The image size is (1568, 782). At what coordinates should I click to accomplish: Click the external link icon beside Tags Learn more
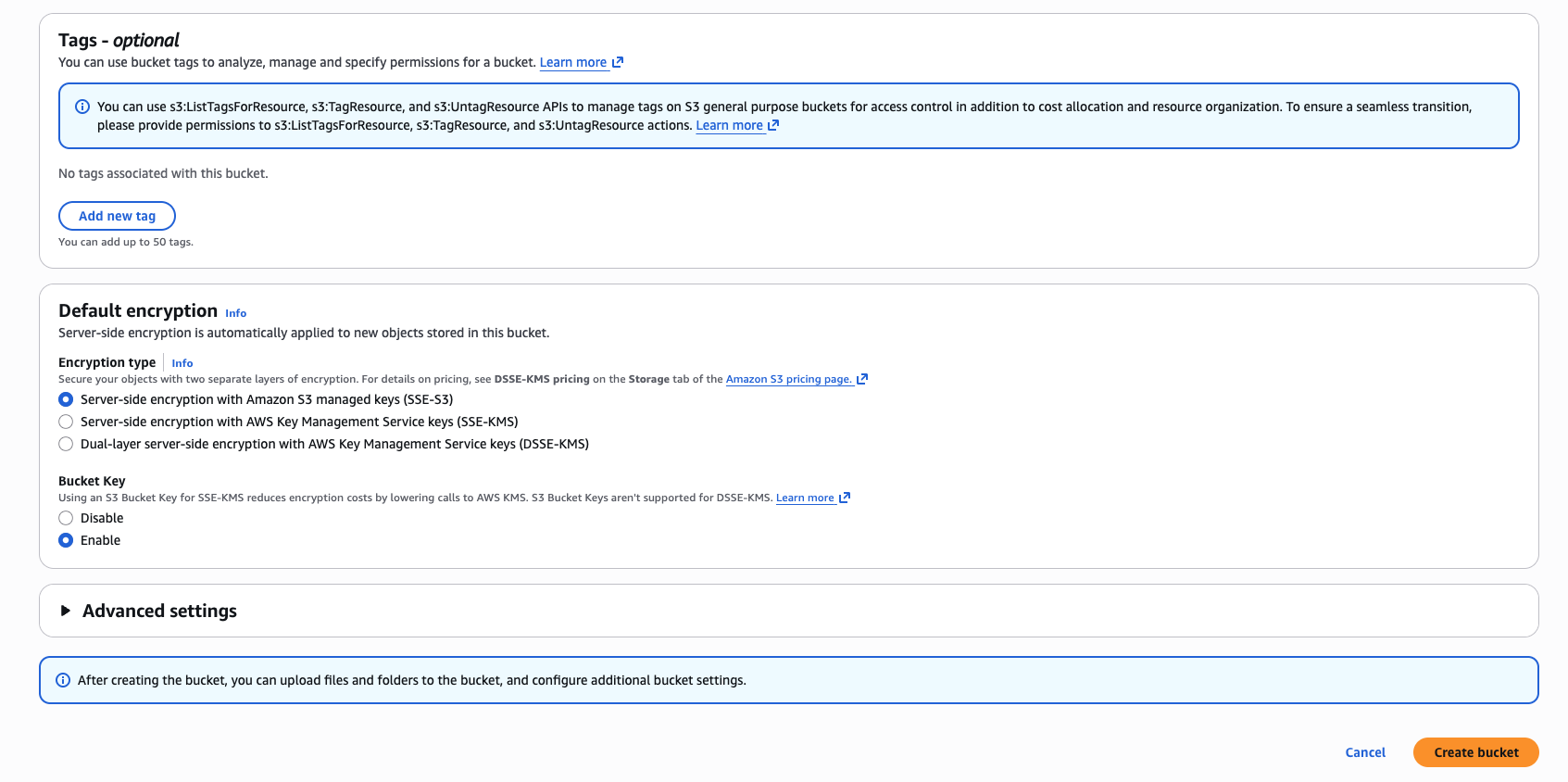tap(618, 62)
